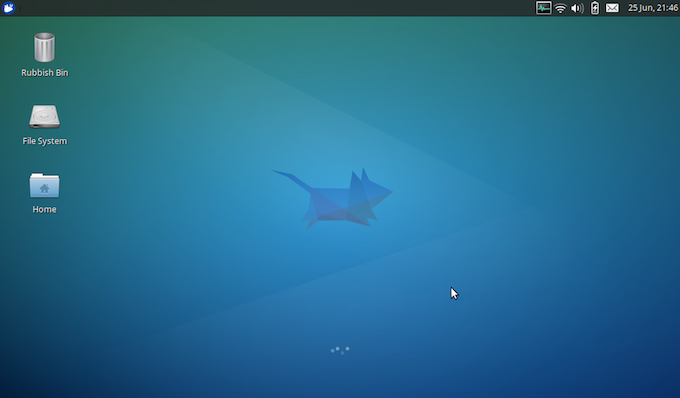Open the mail envelope notification icon
This screenshot has width=680, height=398.
[612, 8]
